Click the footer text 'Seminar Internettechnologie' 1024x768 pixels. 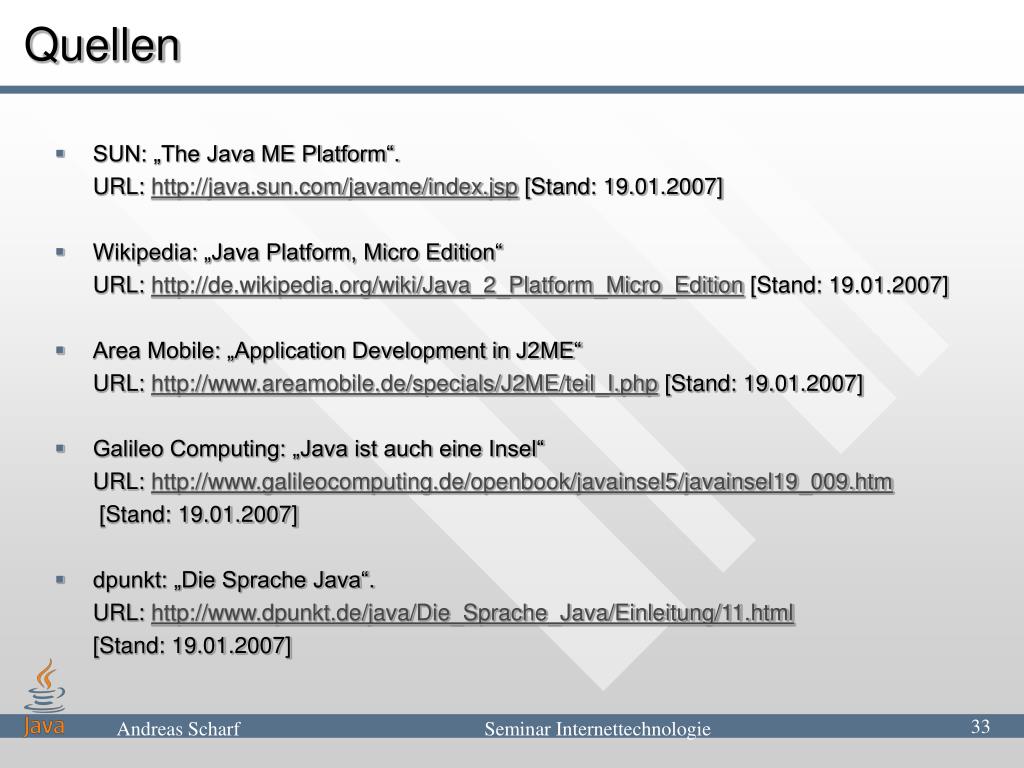tap(597, 729)
